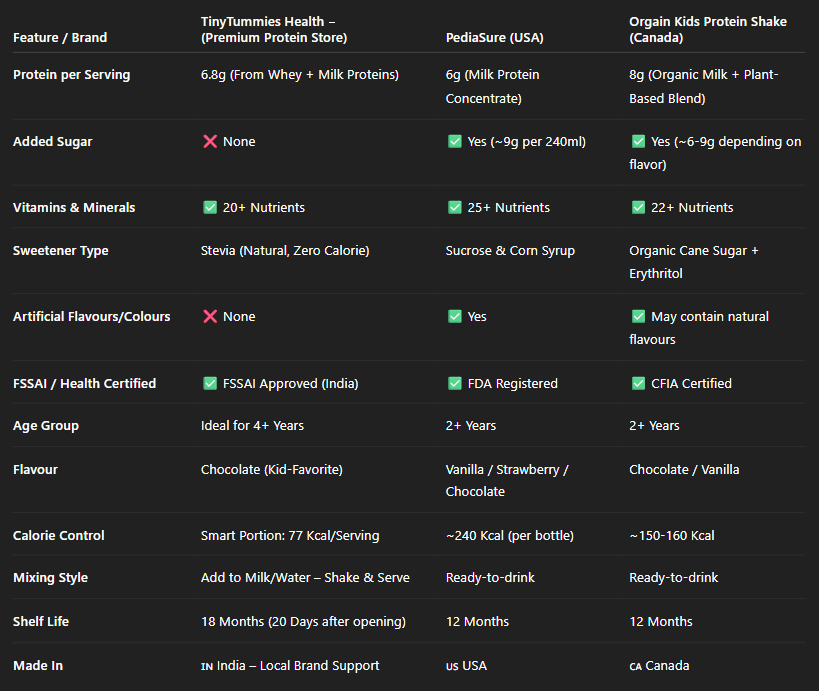Click the IN flag emblem before India
819x691 pixels.
(x=207, y=666)
